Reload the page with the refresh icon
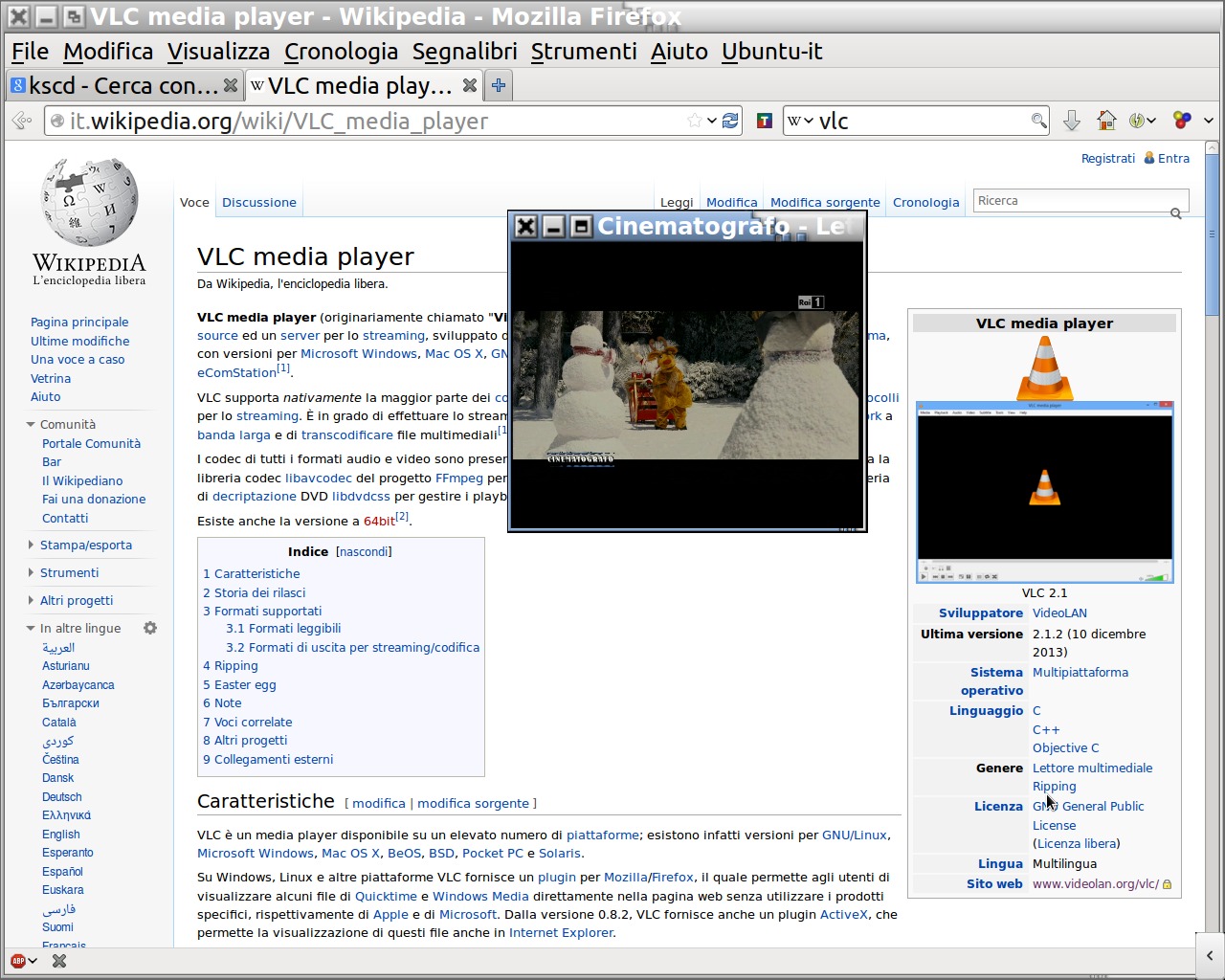This screenshot has height=980, width=1225. coord(730,121)
